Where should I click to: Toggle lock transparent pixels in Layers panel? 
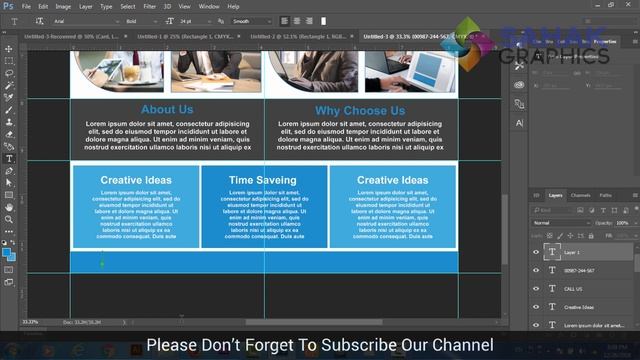point(550,236)
